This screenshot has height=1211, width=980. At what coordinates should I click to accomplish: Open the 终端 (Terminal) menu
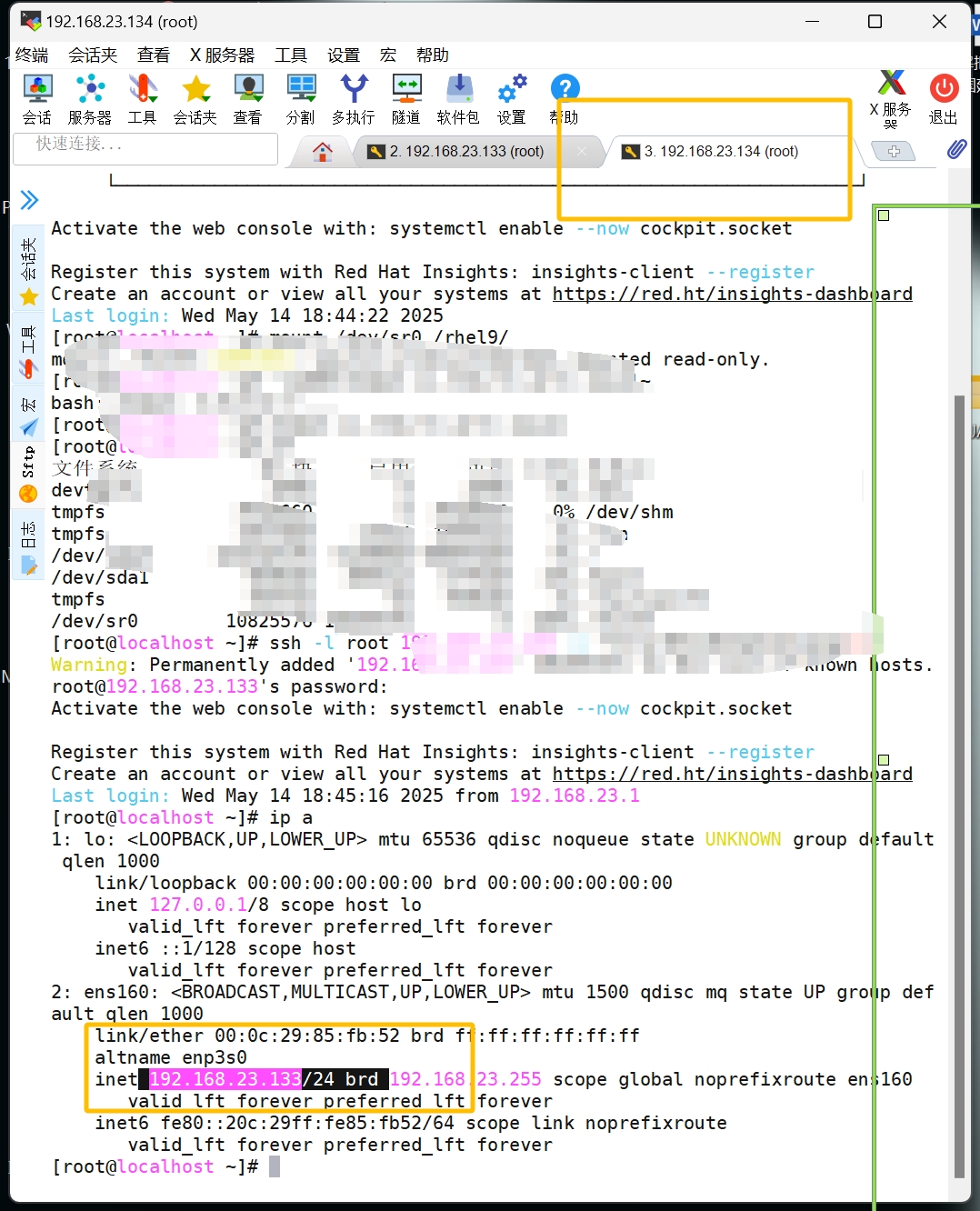coord(33,55)
